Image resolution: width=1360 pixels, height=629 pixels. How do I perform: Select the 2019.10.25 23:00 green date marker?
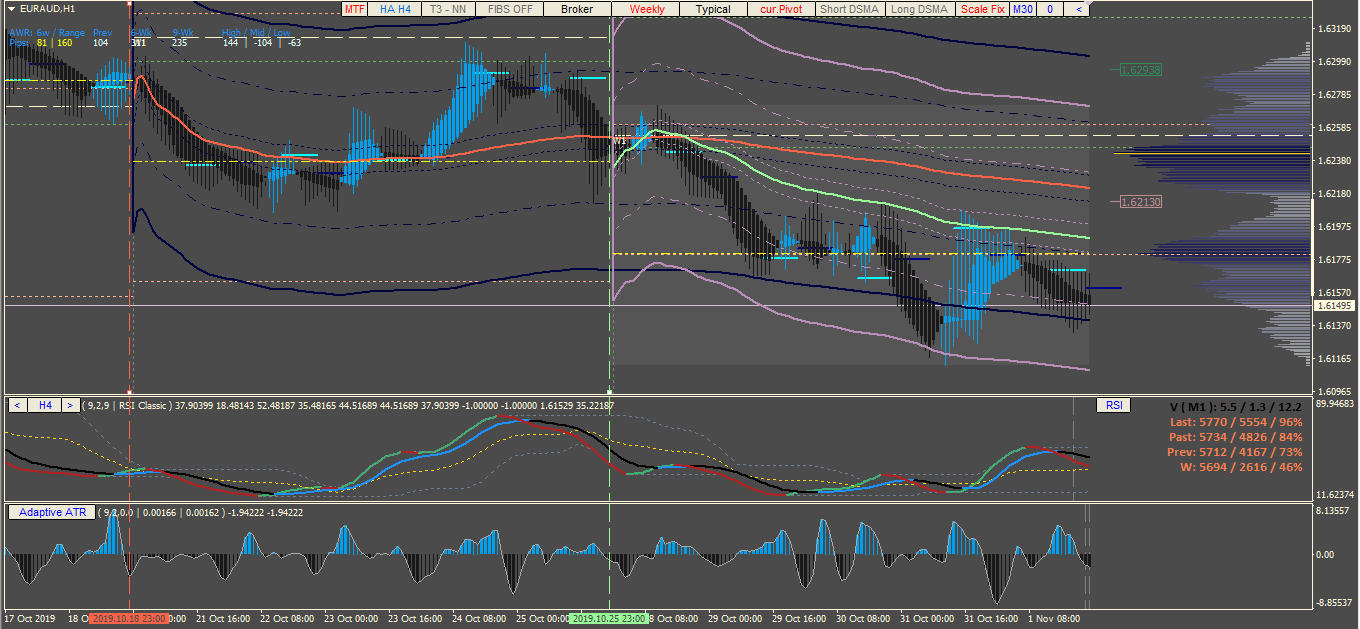click(610, 619)
